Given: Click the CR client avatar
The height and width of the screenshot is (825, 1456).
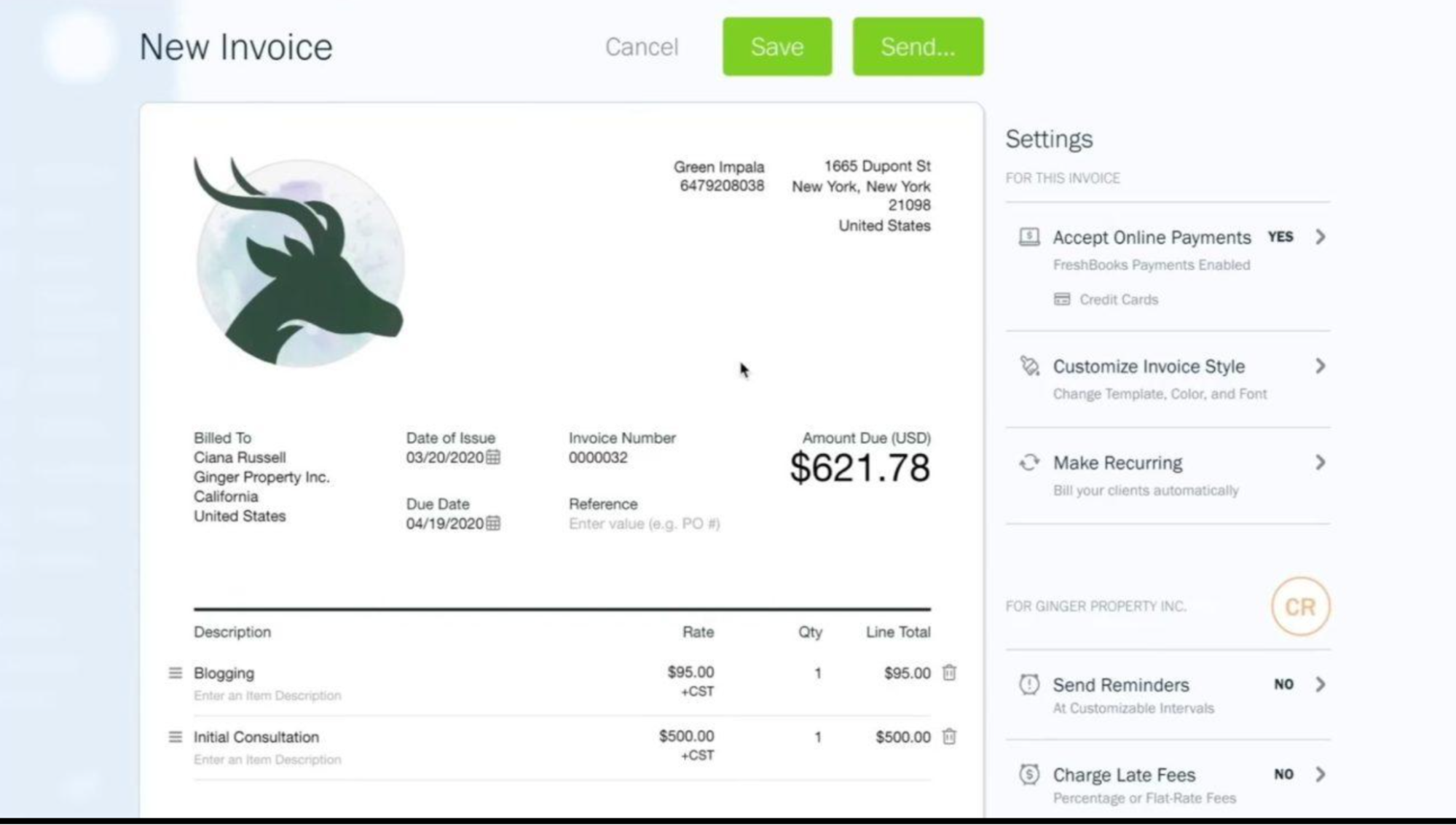Looking at the screenshot, I should coord(1300,606).
